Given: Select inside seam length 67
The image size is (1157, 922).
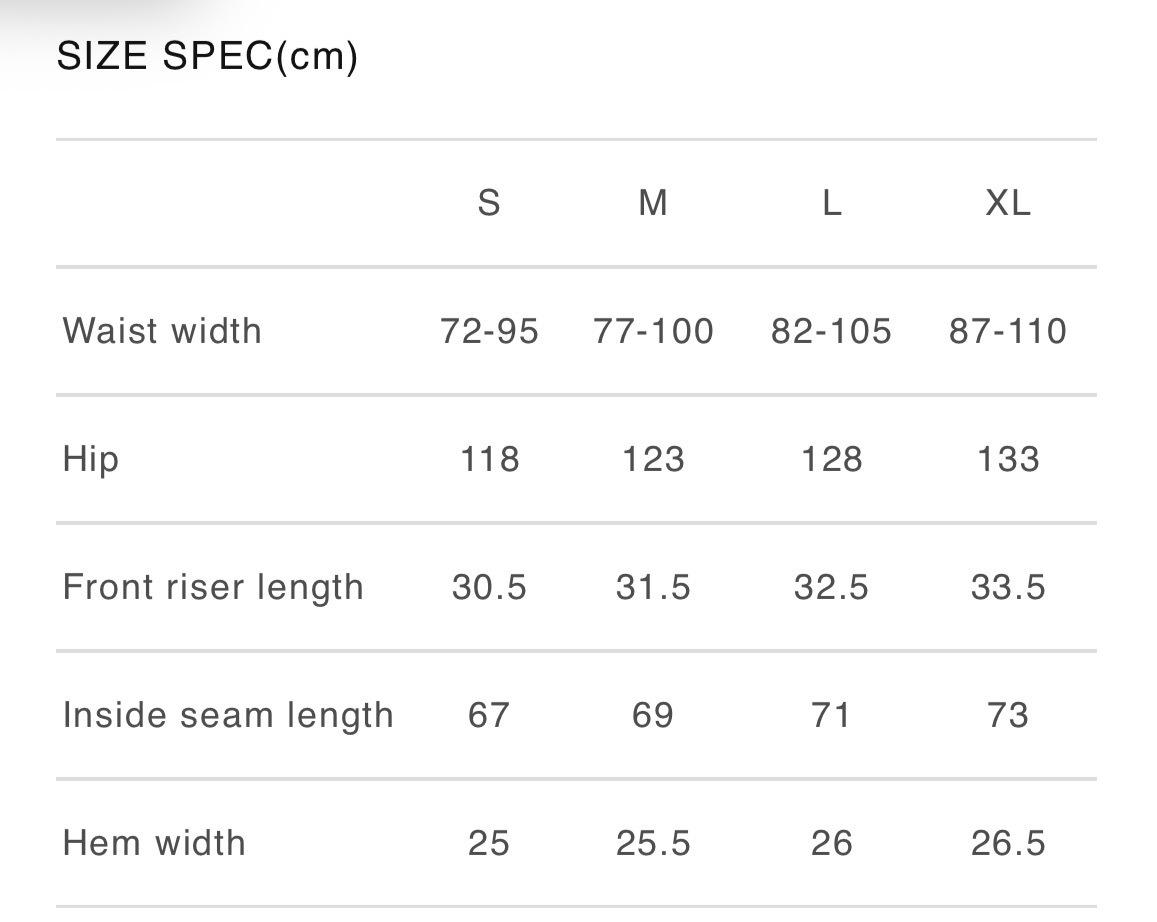Looking at the screenshot, I should click(489, 715).
